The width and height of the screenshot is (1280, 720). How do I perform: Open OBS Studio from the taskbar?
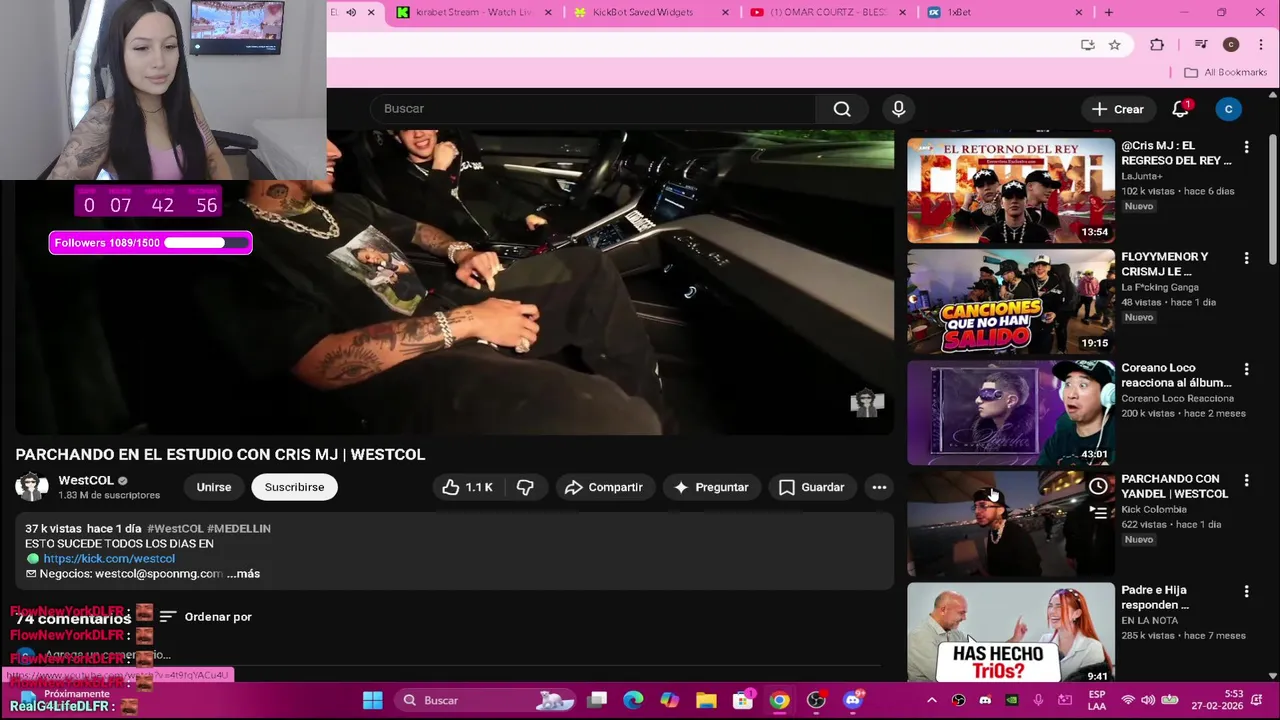(x=816, y=700)
